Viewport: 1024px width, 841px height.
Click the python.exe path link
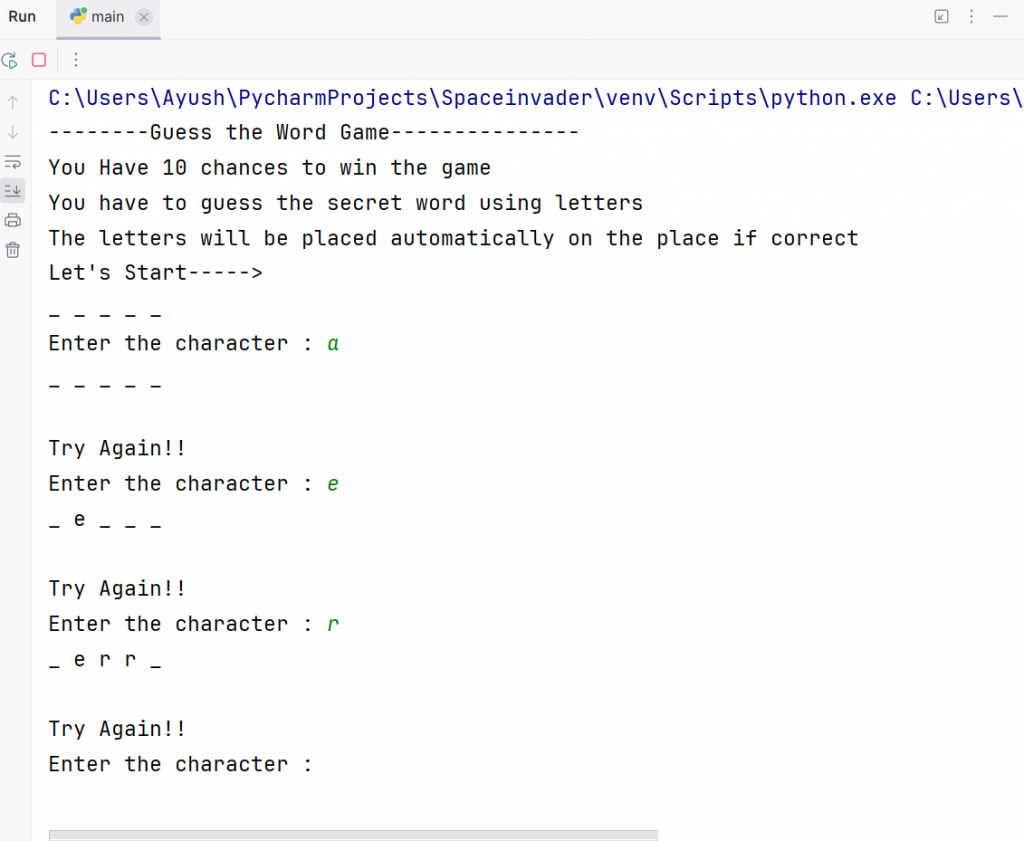coord(472,98)
